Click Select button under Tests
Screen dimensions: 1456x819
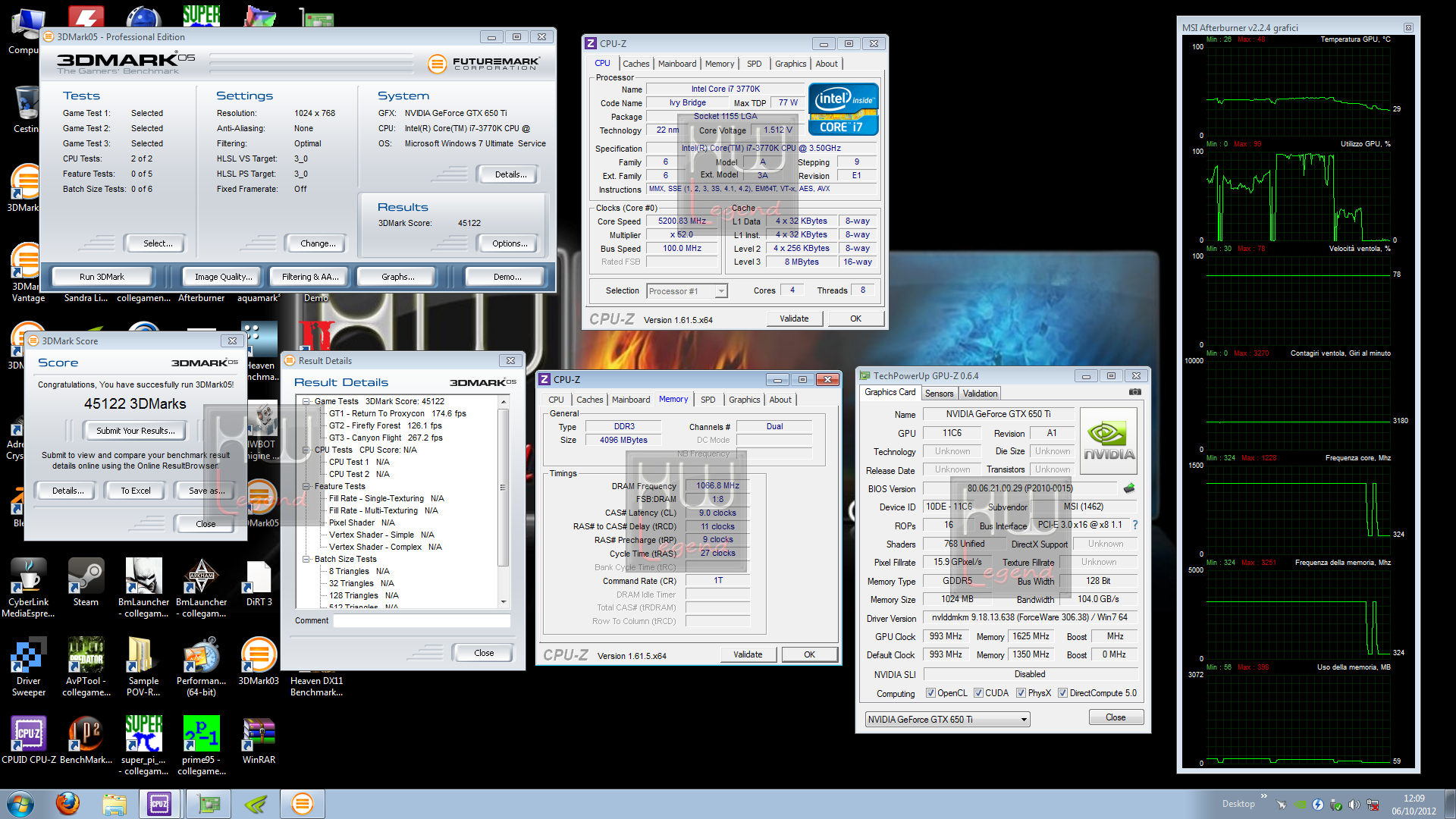coord(158,243)
